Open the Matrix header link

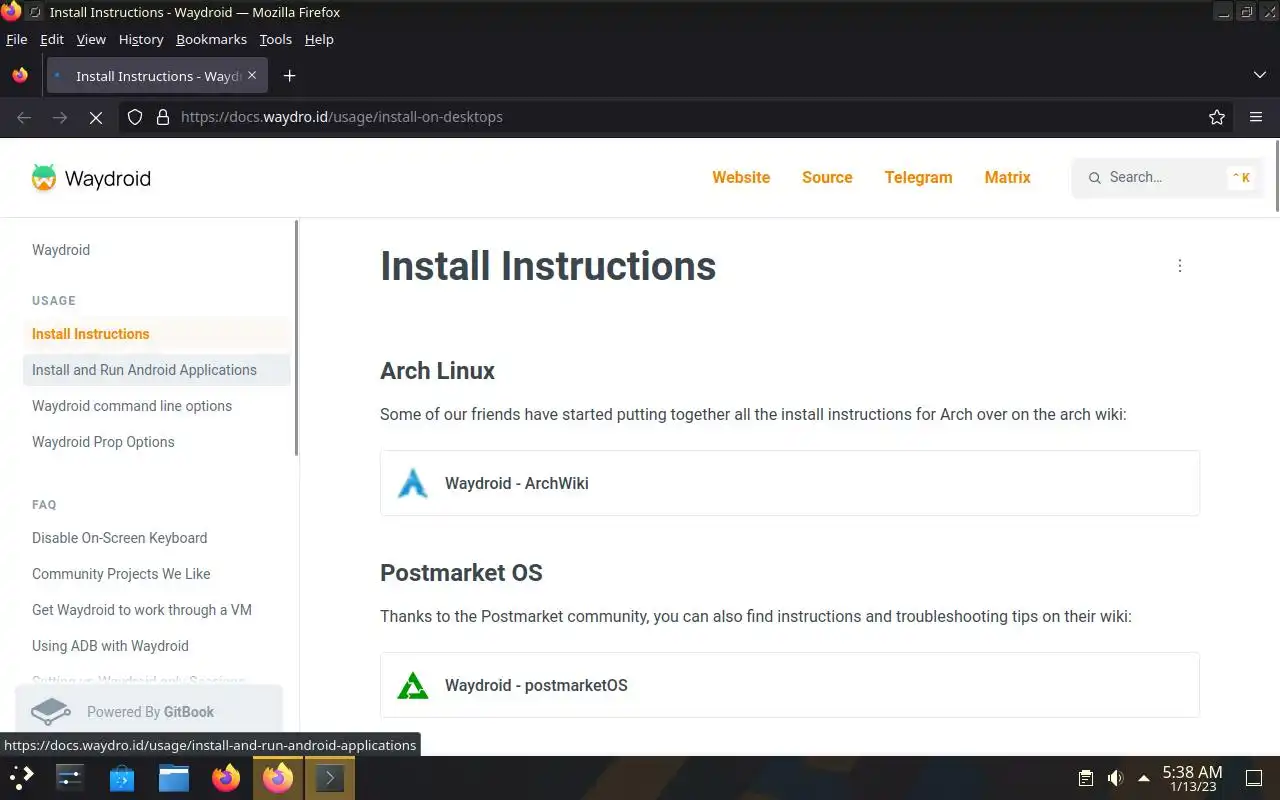(1007, 177)
